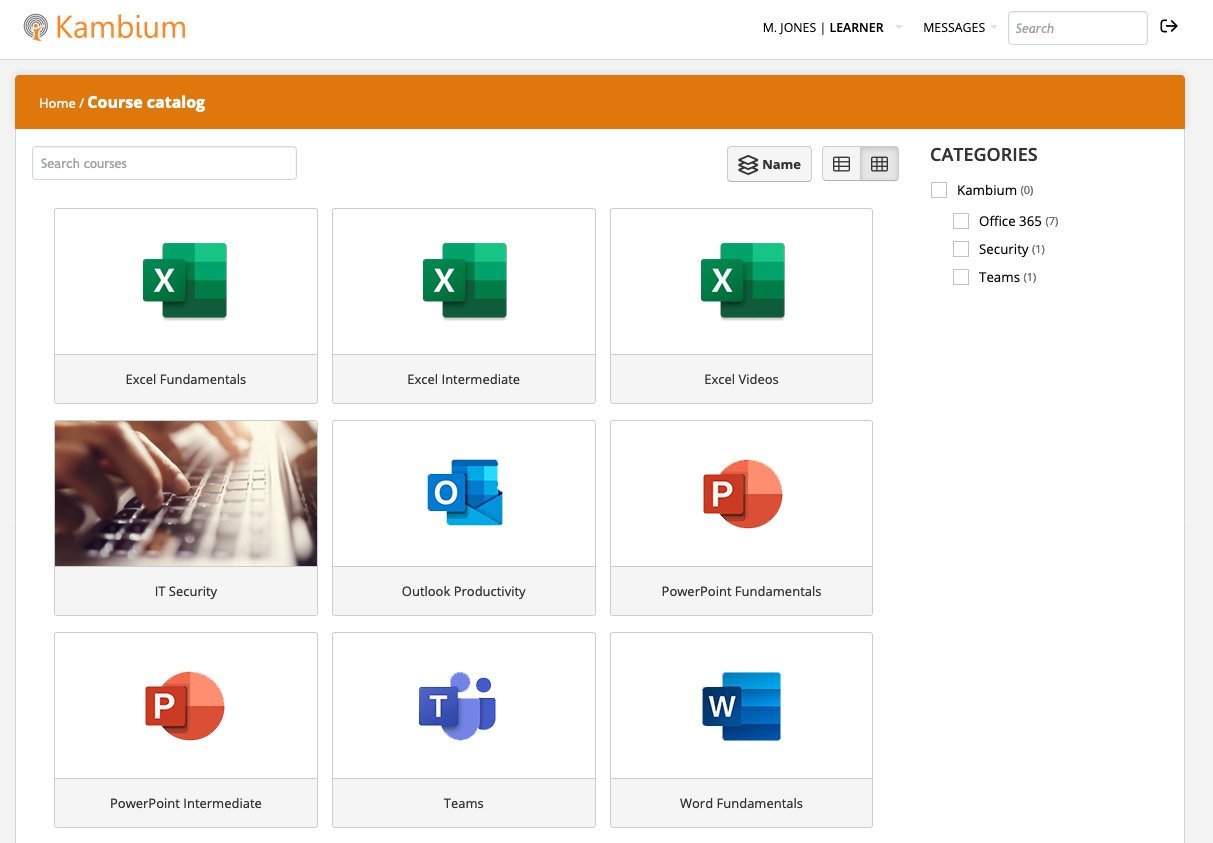Image resolution: width=1213 pixels, height=843 pixels.
Task: Click the Excel Videos title label
Action: 741,379
